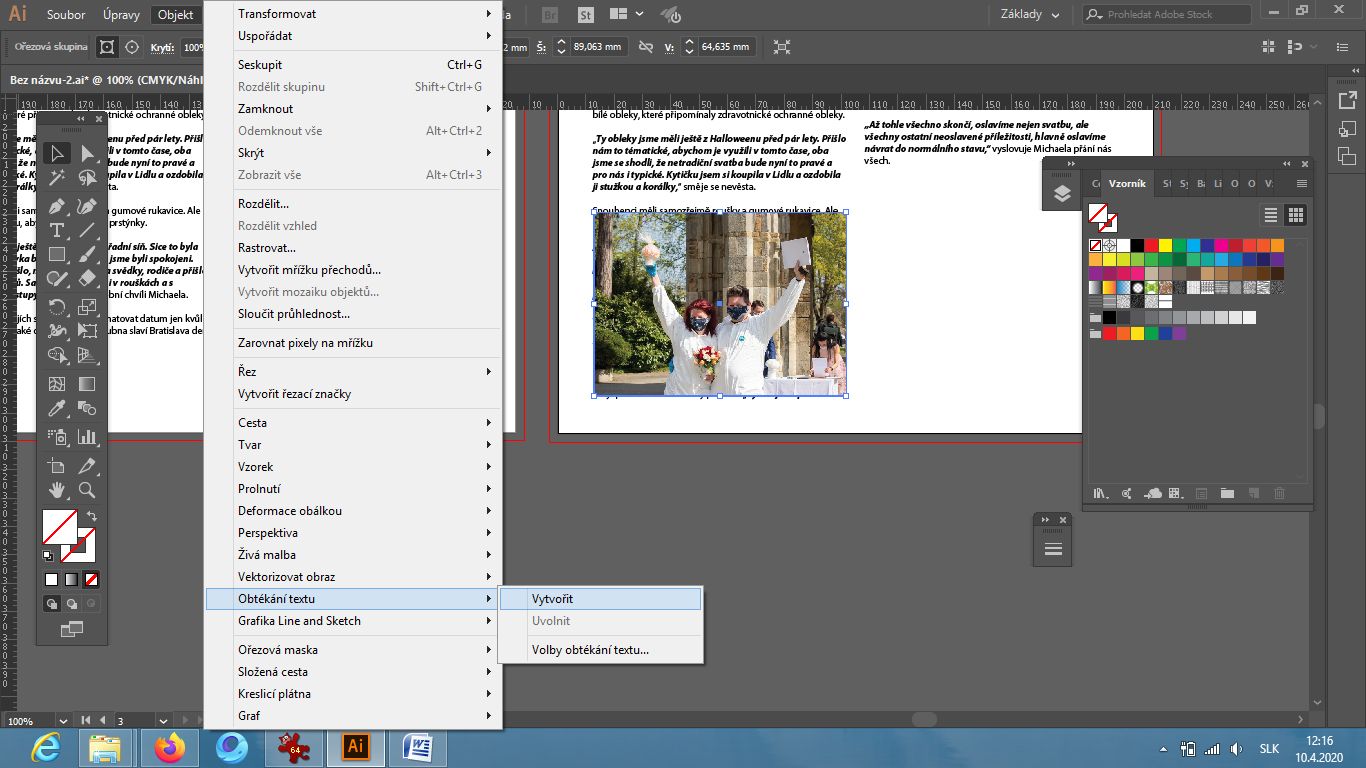This screenshot has width=1366, height=768.
Task: Select the Hand tool
Action: pyautogui.click(x=57, y=490)
